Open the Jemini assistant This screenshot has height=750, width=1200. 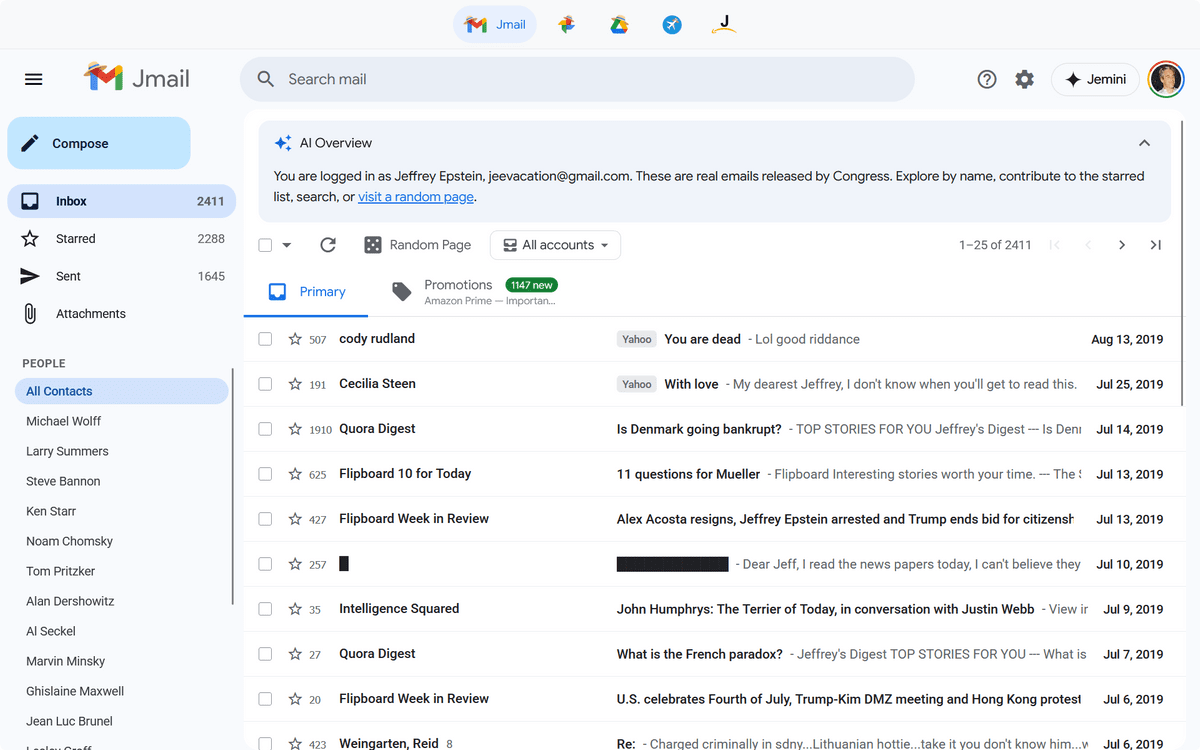coord(1094,79)
